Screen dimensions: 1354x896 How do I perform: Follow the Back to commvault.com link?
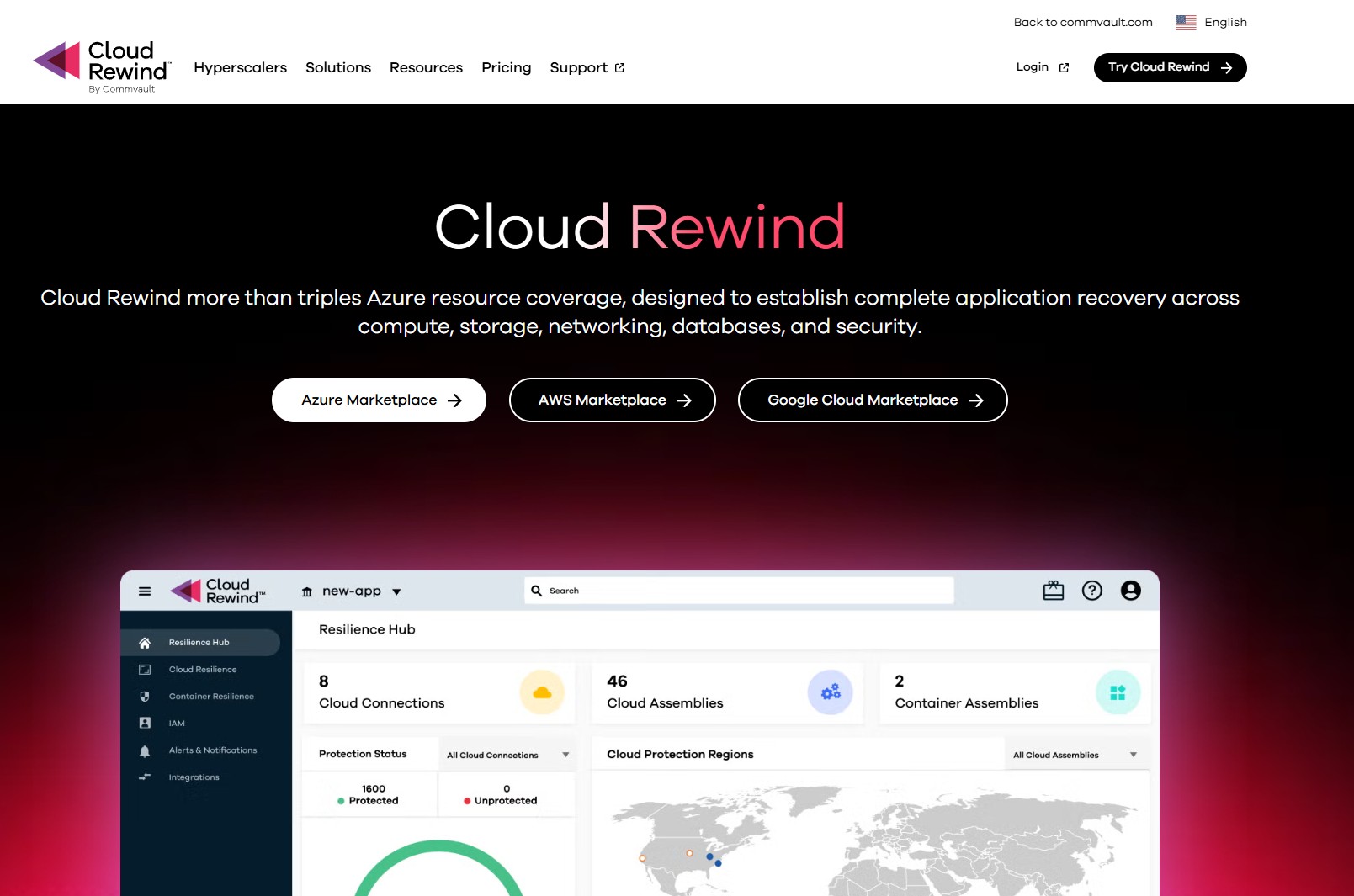1083,22
